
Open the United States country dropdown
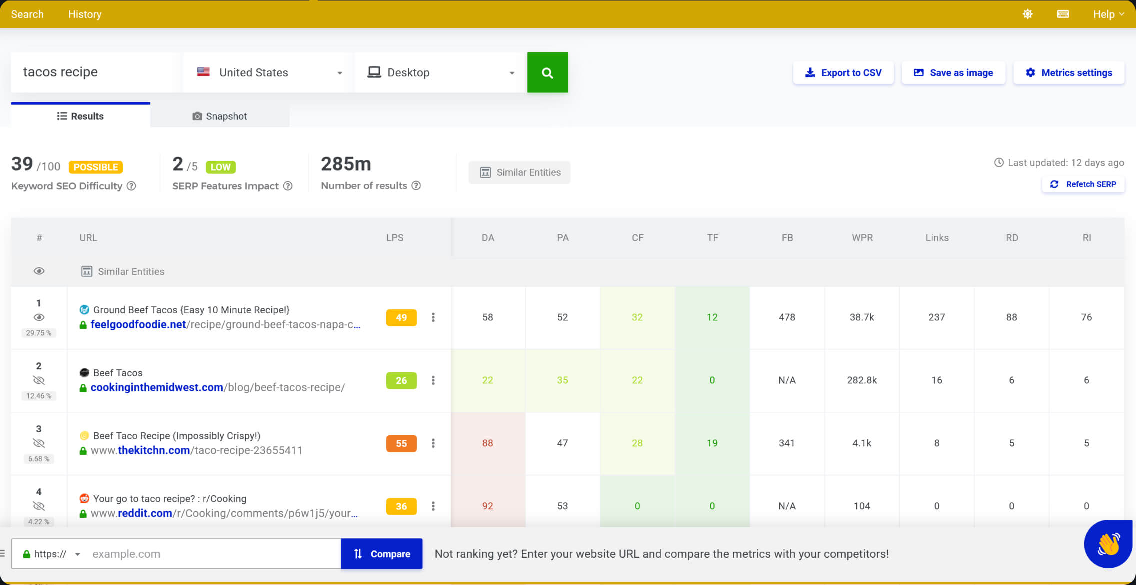click(268, 73)
